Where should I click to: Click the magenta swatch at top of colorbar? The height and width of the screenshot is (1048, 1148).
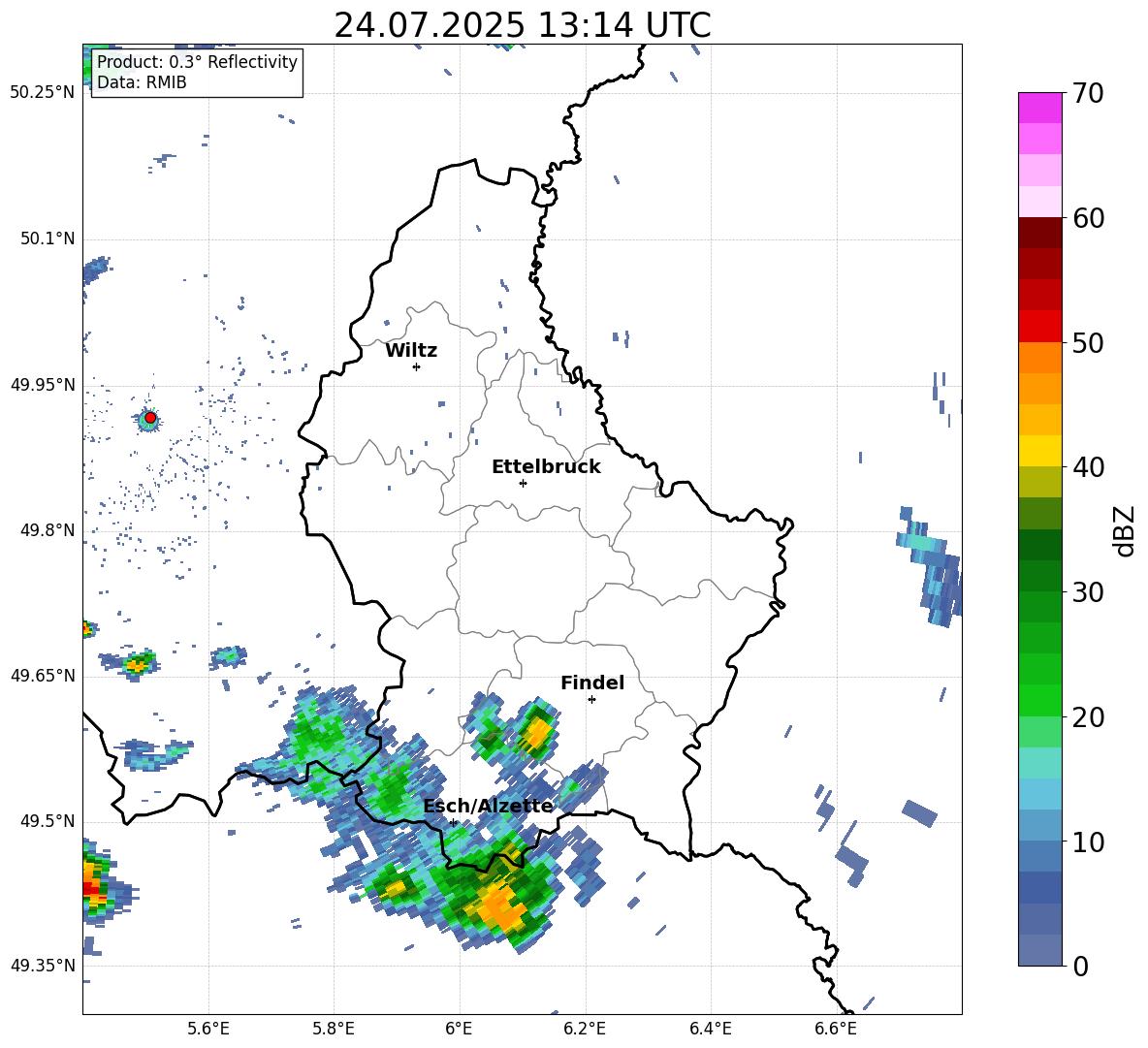click(1039, 109)
